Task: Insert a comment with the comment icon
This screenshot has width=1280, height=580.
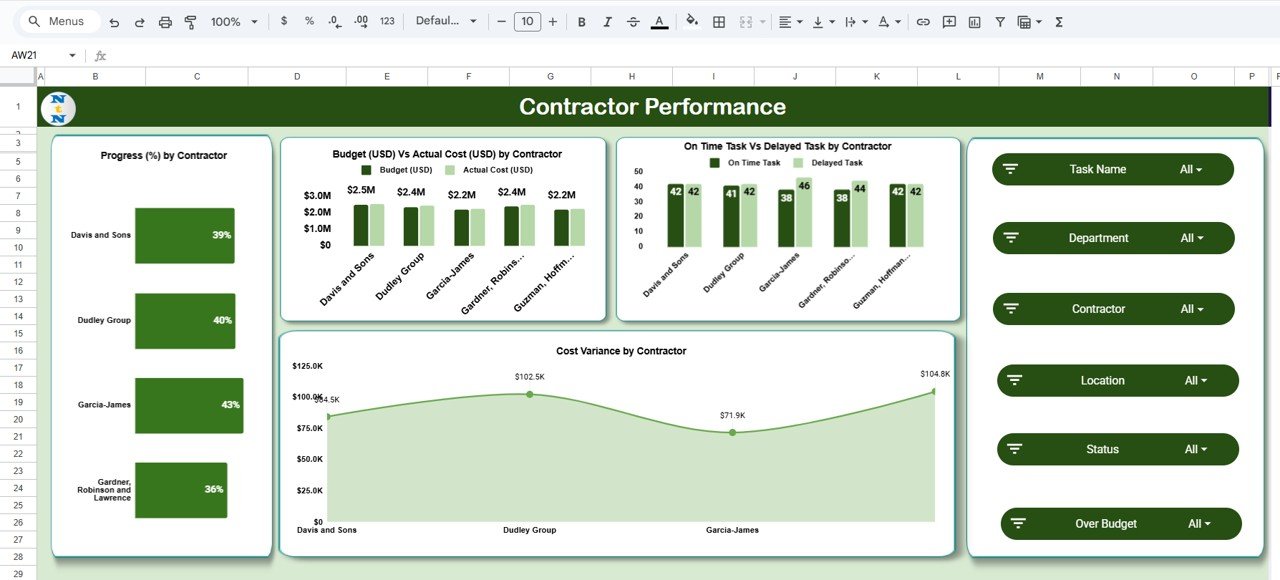Action: (948, 21)
